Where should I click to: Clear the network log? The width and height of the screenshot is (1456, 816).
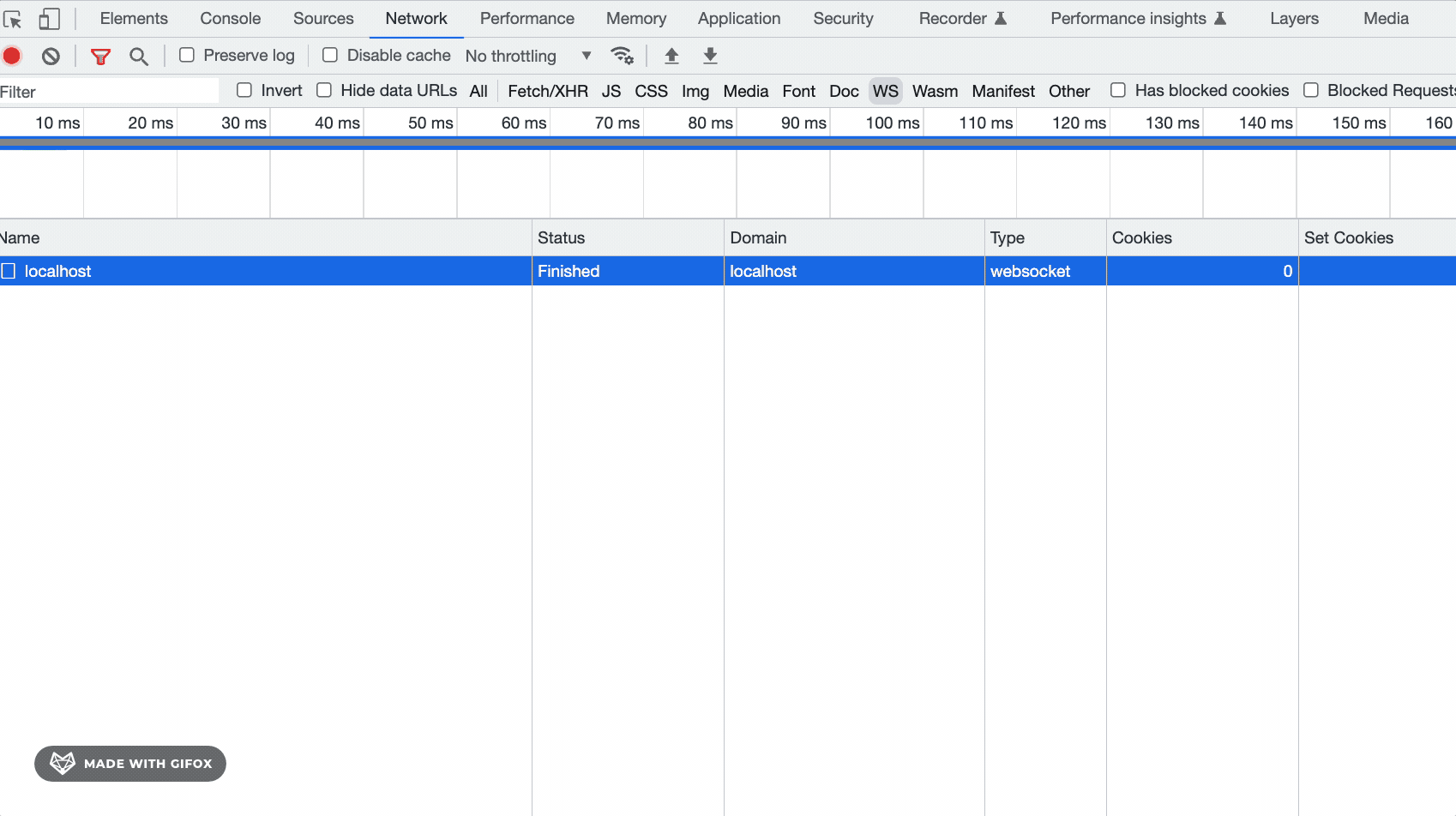51,57
